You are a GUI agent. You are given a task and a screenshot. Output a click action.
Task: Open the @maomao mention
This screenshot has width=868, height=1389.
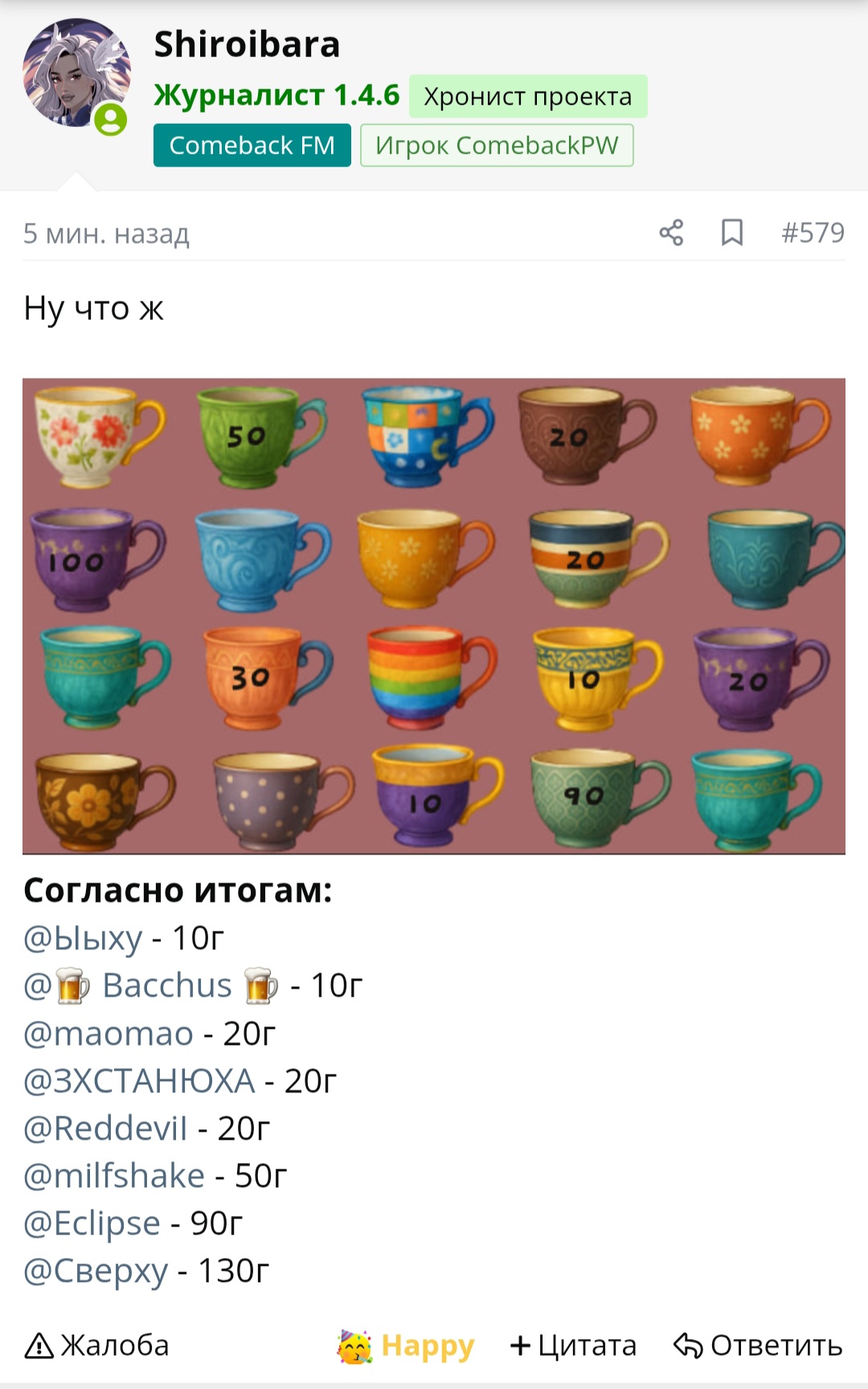(108, 1033)
